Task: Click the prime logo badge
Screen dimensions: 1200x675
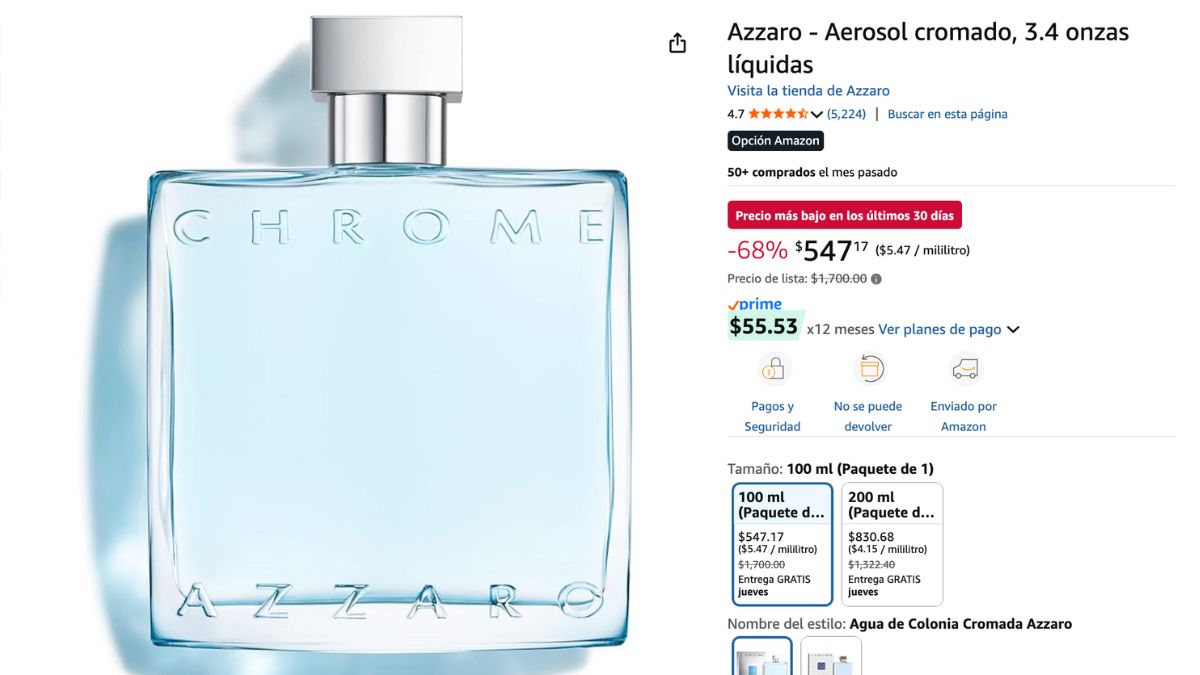Action: click(x=755, y=304)
